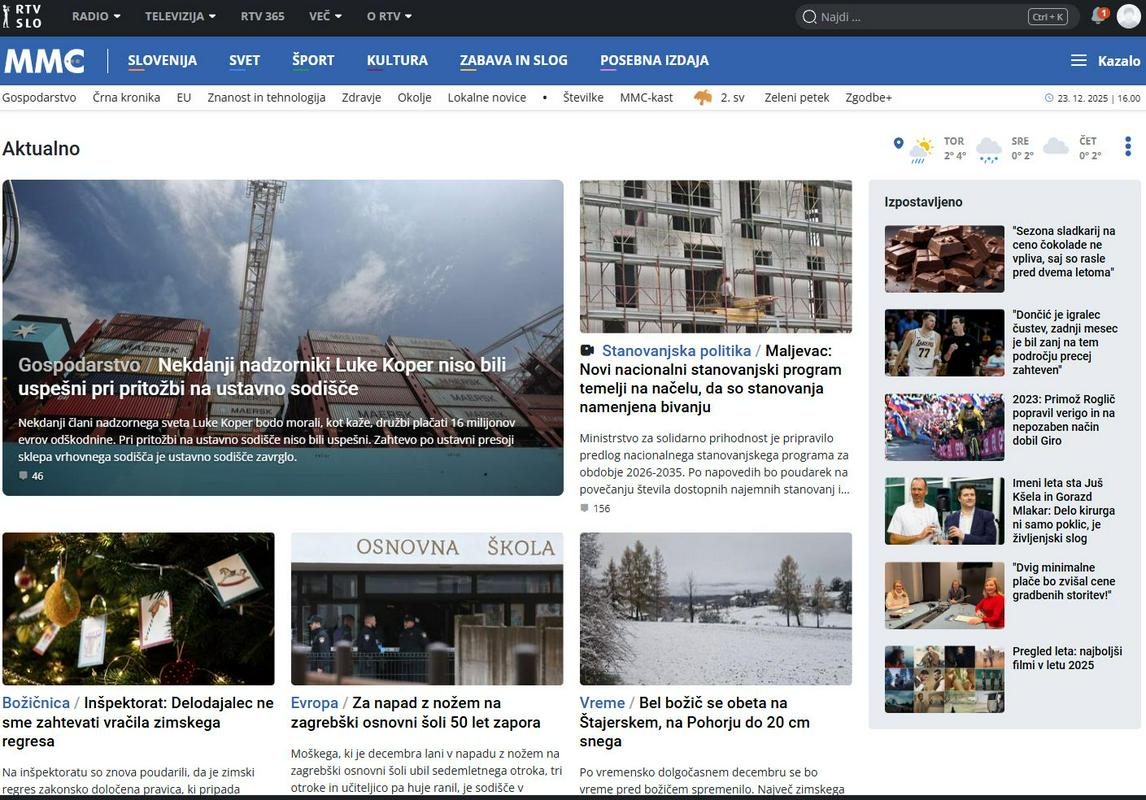Open the Črna kronika subcategory link

coord(126,98)
